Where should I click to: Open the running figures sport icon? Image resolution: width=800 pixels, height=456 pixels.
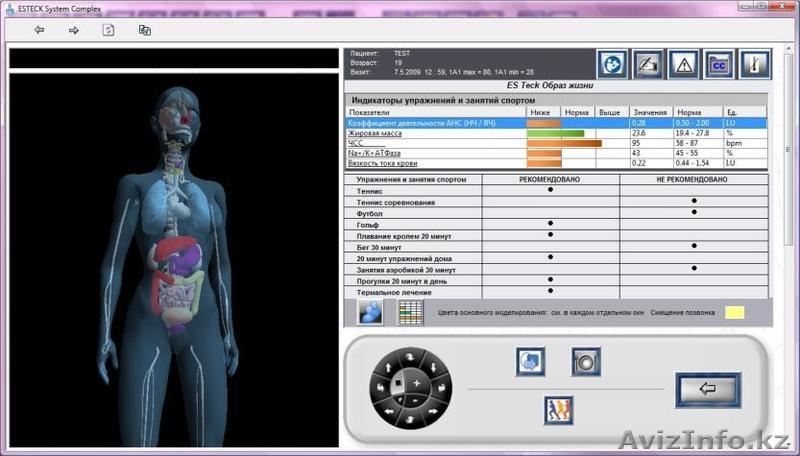click(558, 410)
